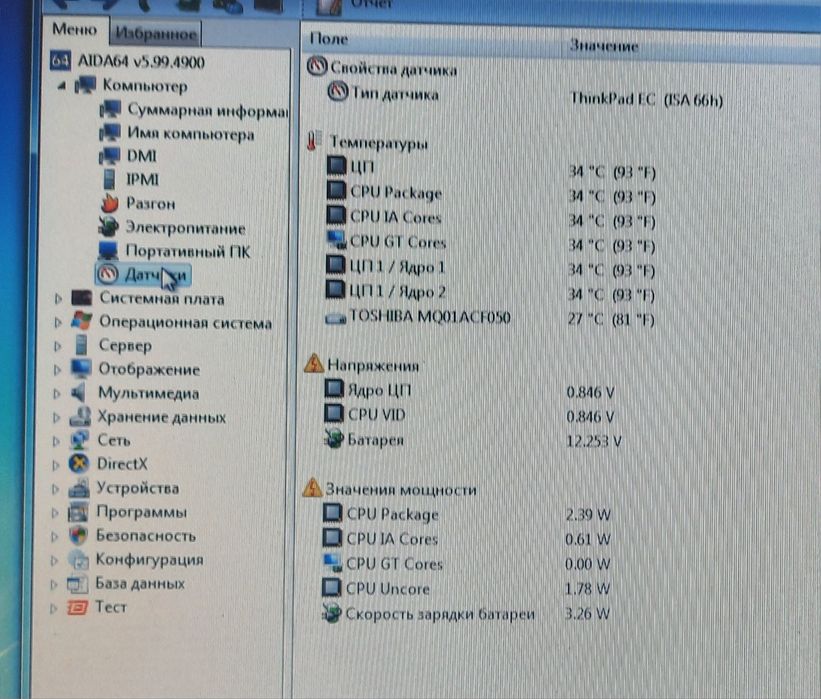The width and height of the screenshot is (821, 699).
Task: Collapse the Компьютер tree node
Action: [x=62, y=85]
